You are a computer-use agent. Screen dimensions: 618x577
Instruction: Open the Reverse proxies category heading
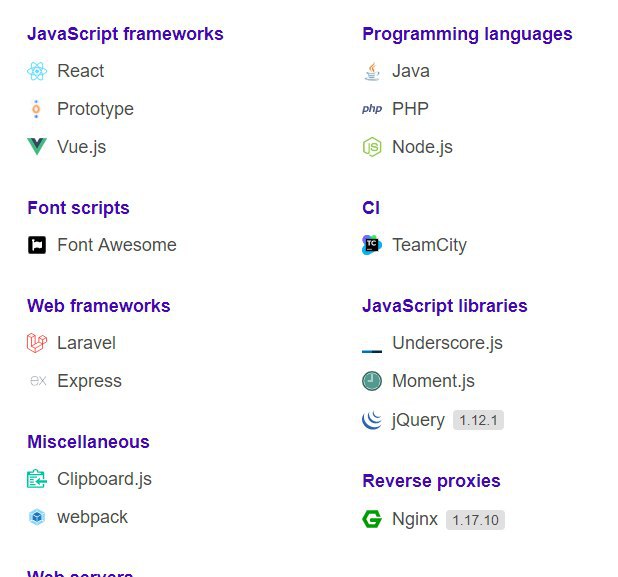[432, 481]
